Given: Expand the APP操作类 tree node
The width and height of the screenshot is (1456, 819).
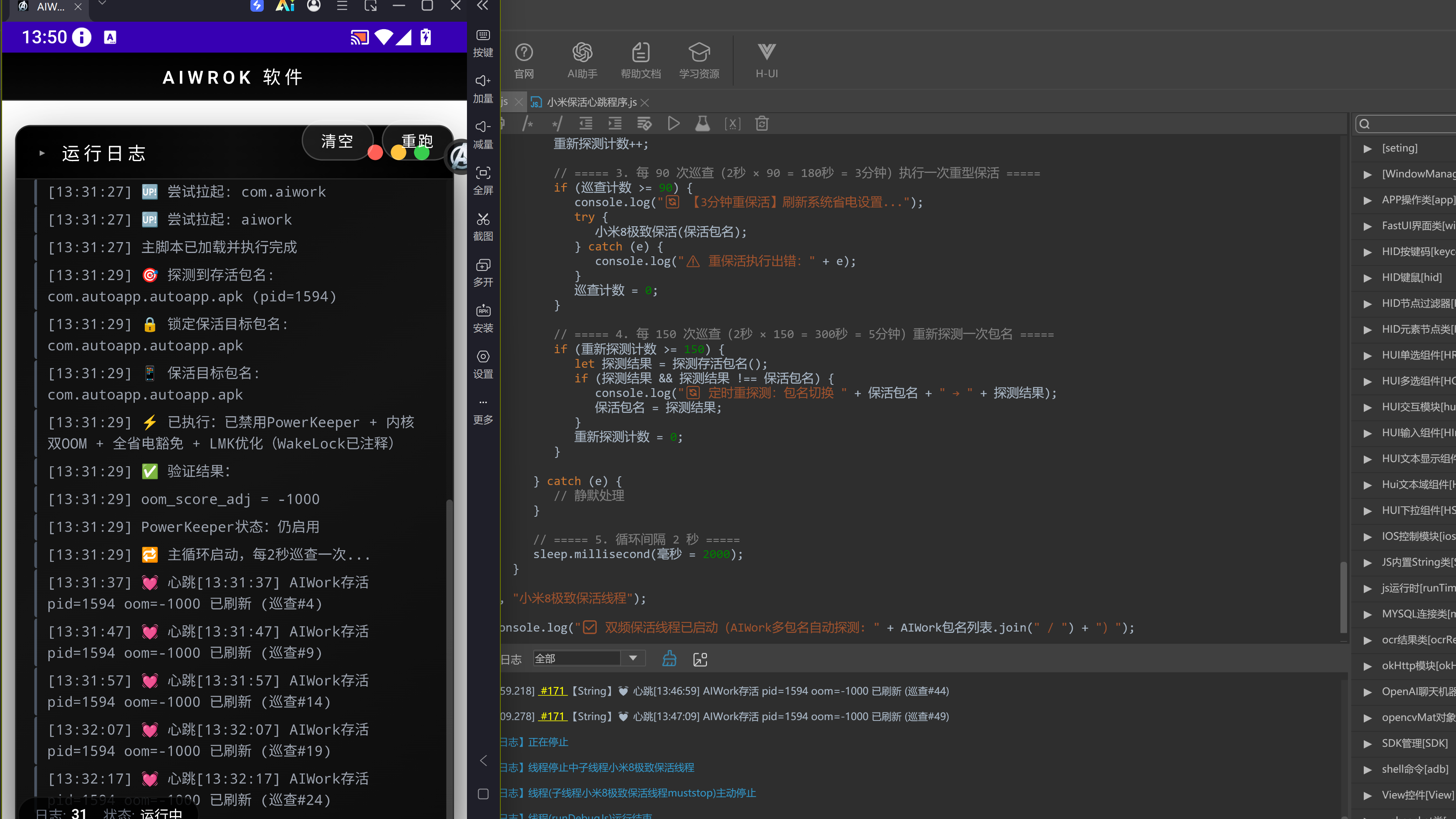Looking at the screenshot, I should pyautogui.click(x=1367, y=201).
